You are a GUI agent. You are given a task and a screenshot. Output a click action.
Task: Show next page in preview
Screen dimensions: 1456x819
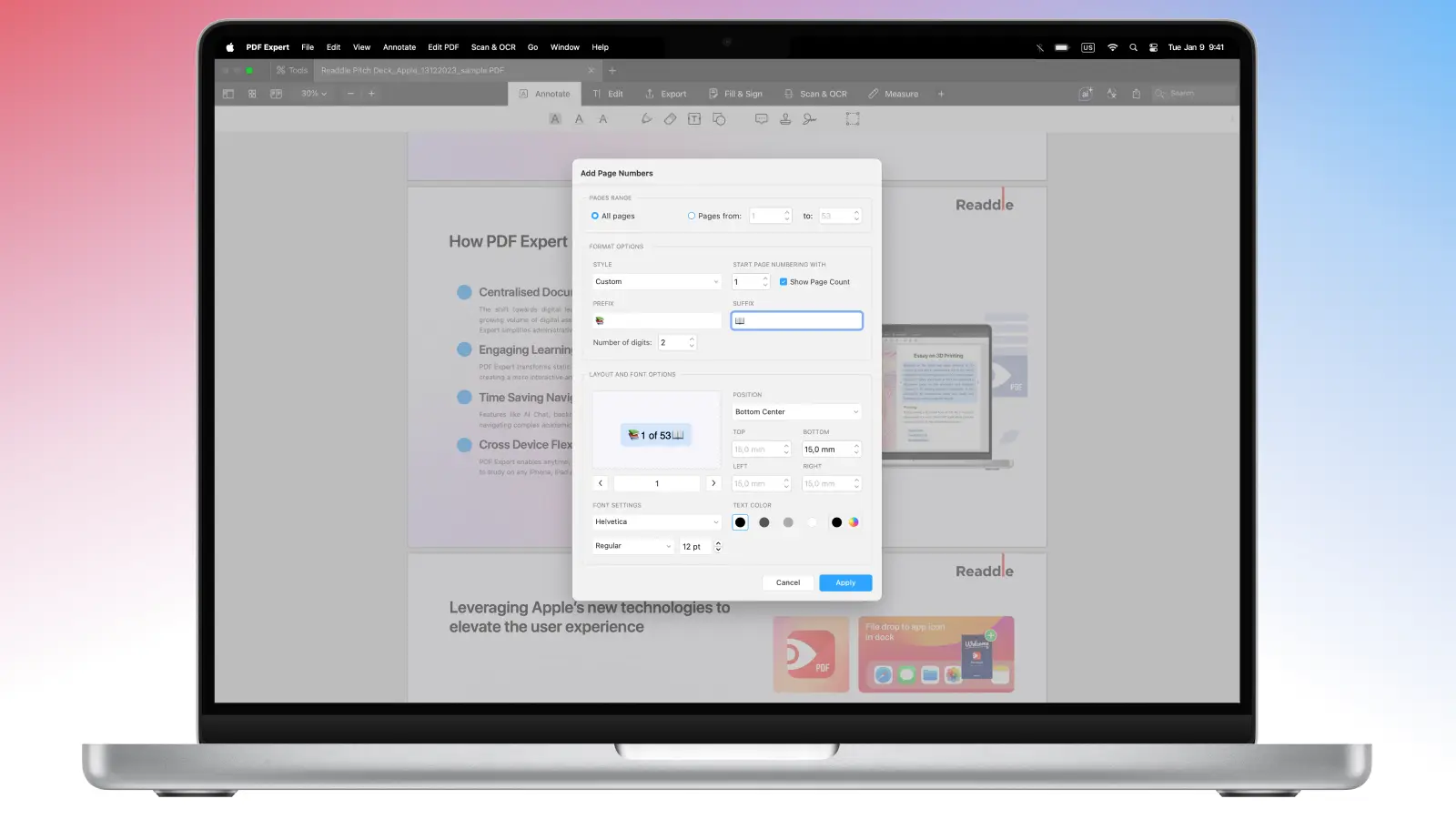tap(713, 483)
